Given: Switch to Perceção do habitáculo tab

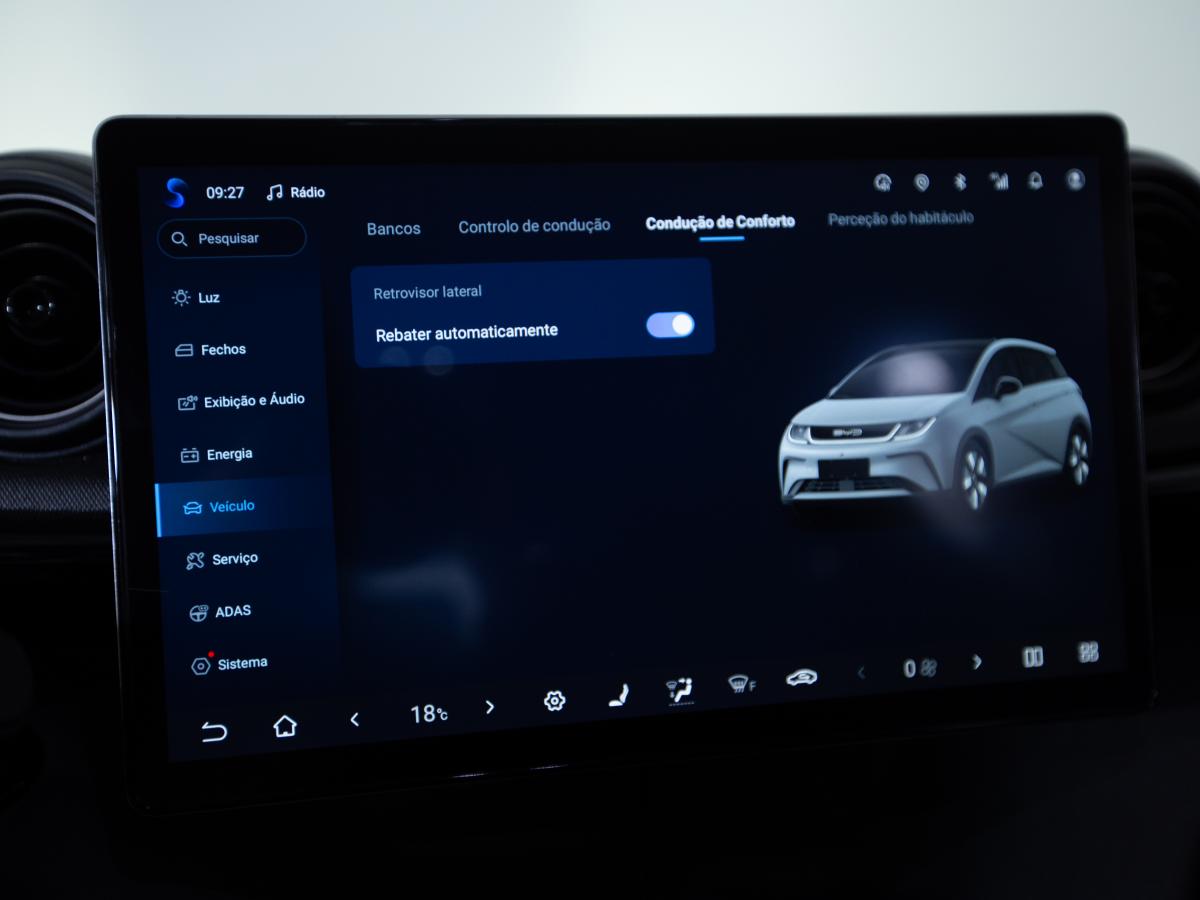Looking at the screenshot, I should tap(900, 218).
